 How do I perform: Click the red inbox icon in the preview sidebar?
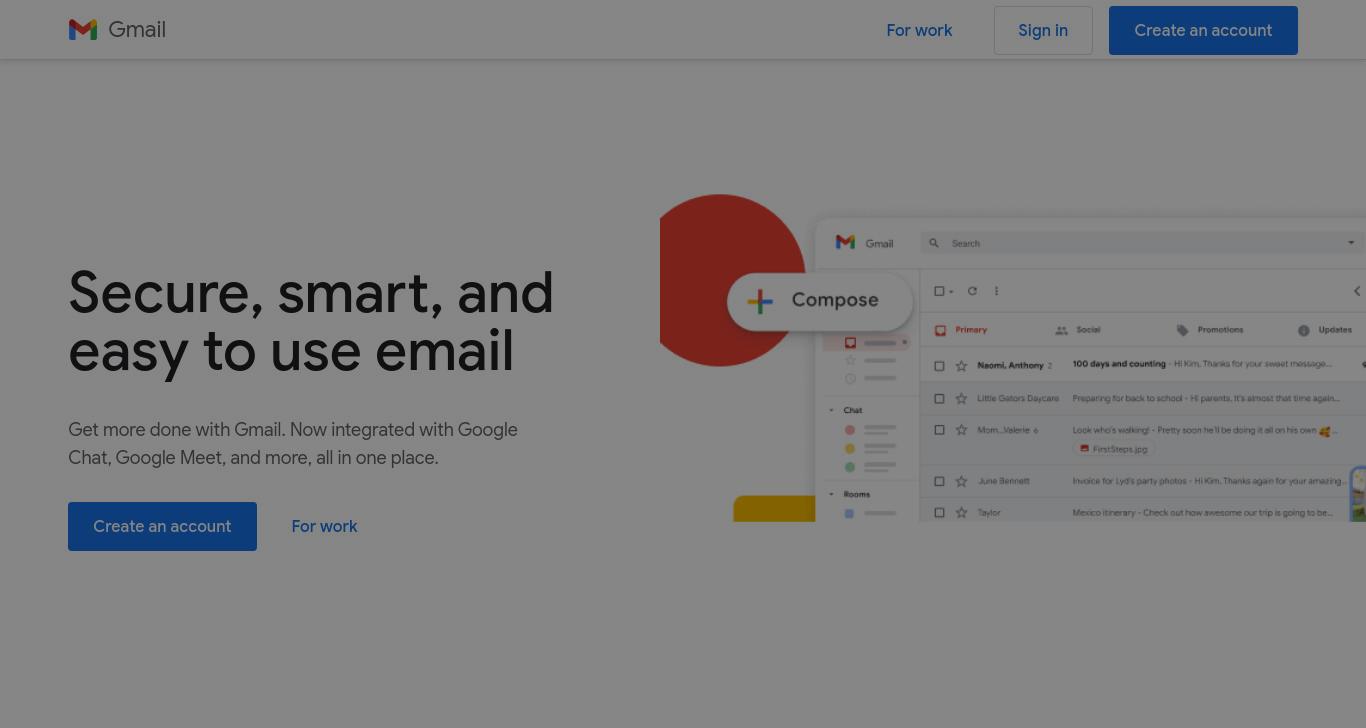(850, 343)
